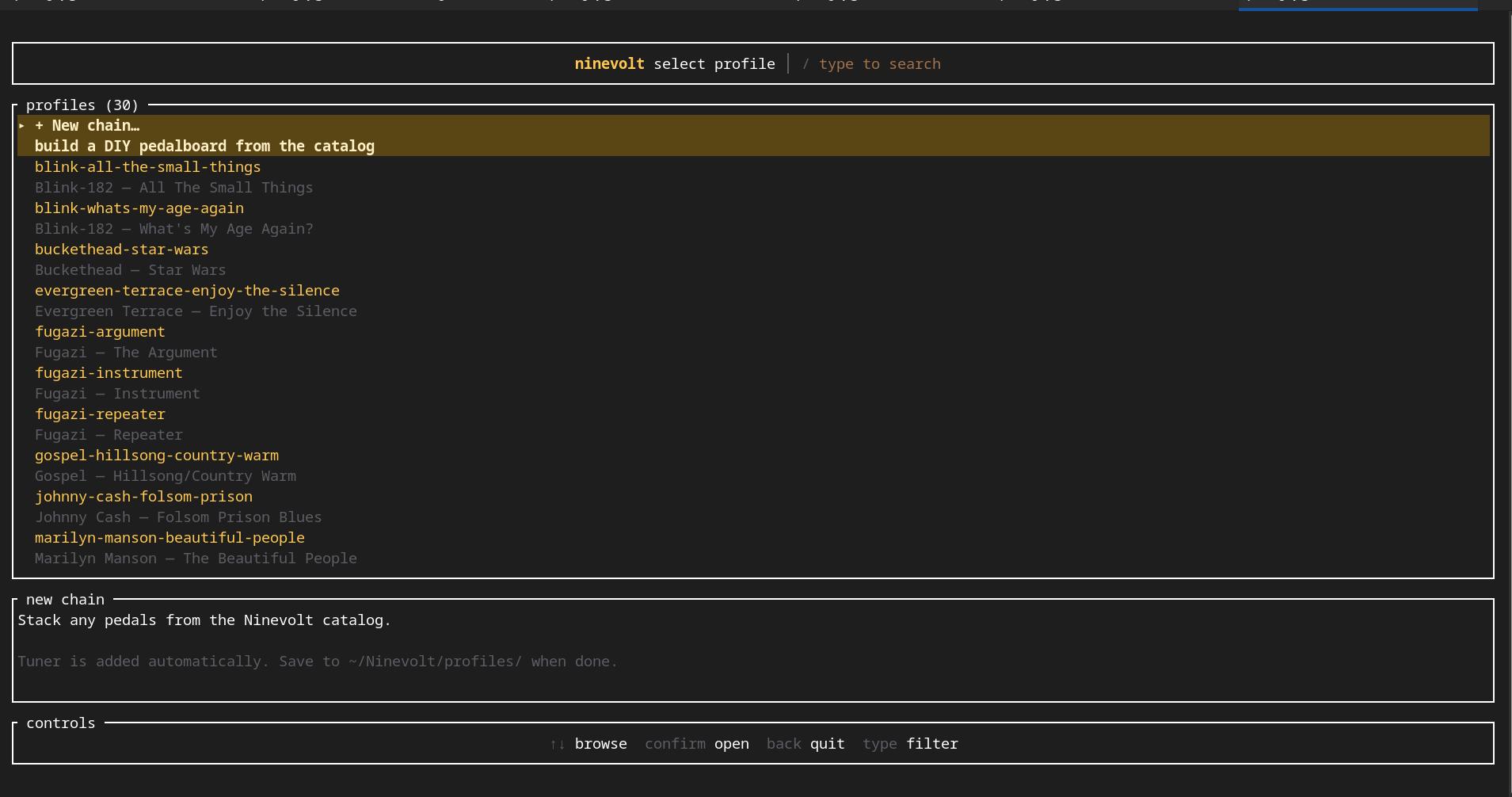Click 'Gospel — Hillsong/Country Warm' description
The image size is (1512, 797).
[x=166, y=475]
